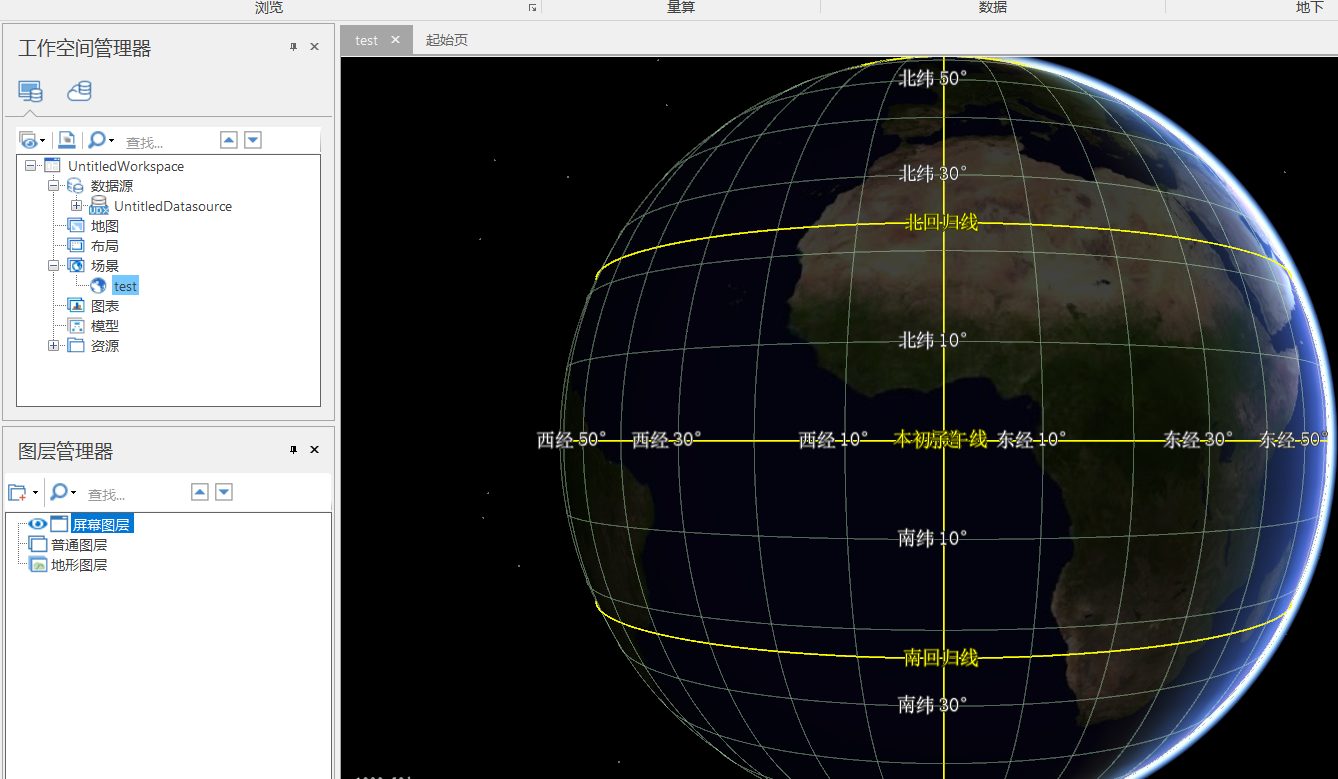Open the 浏览 group dialog launcher
The width and height of the screenshot is (1338, 779).
(533, 8)
